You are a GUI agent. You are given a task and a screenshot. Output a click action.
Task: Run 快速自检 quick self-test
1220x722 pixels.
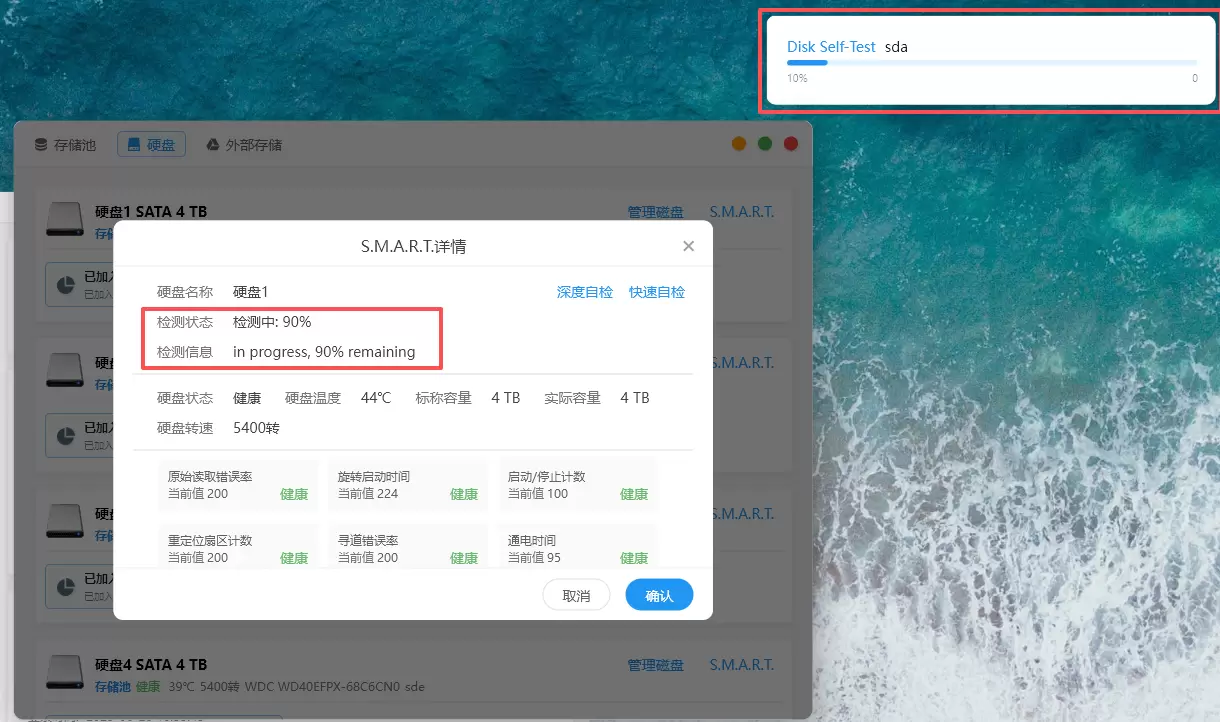click(656, 292)
